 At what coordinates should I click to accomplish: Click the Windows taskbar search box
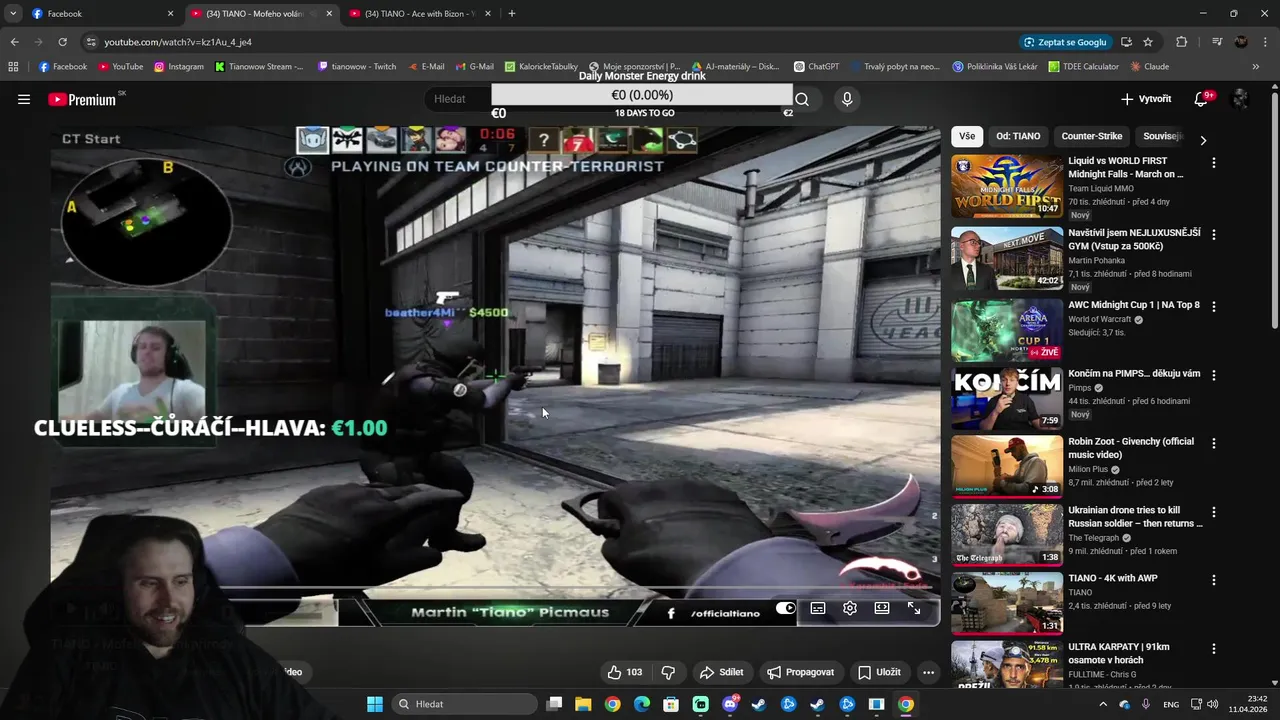coord(464,704)
